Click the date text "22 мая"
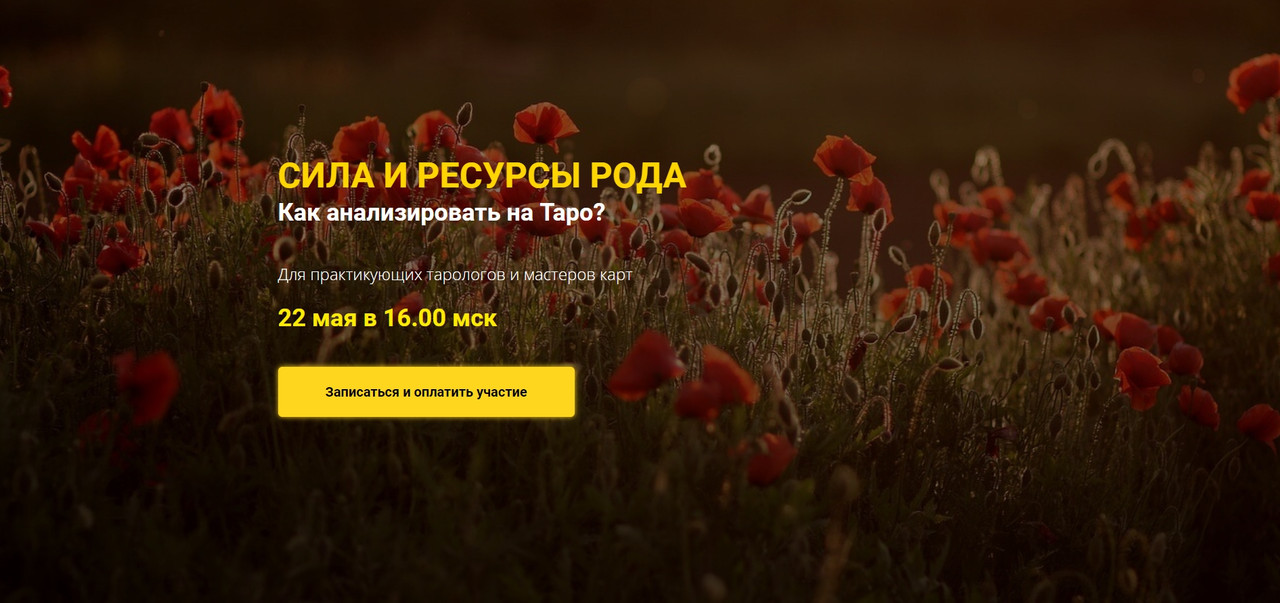1280x603 pixels. pyautogui.click(x=319, y=318)
